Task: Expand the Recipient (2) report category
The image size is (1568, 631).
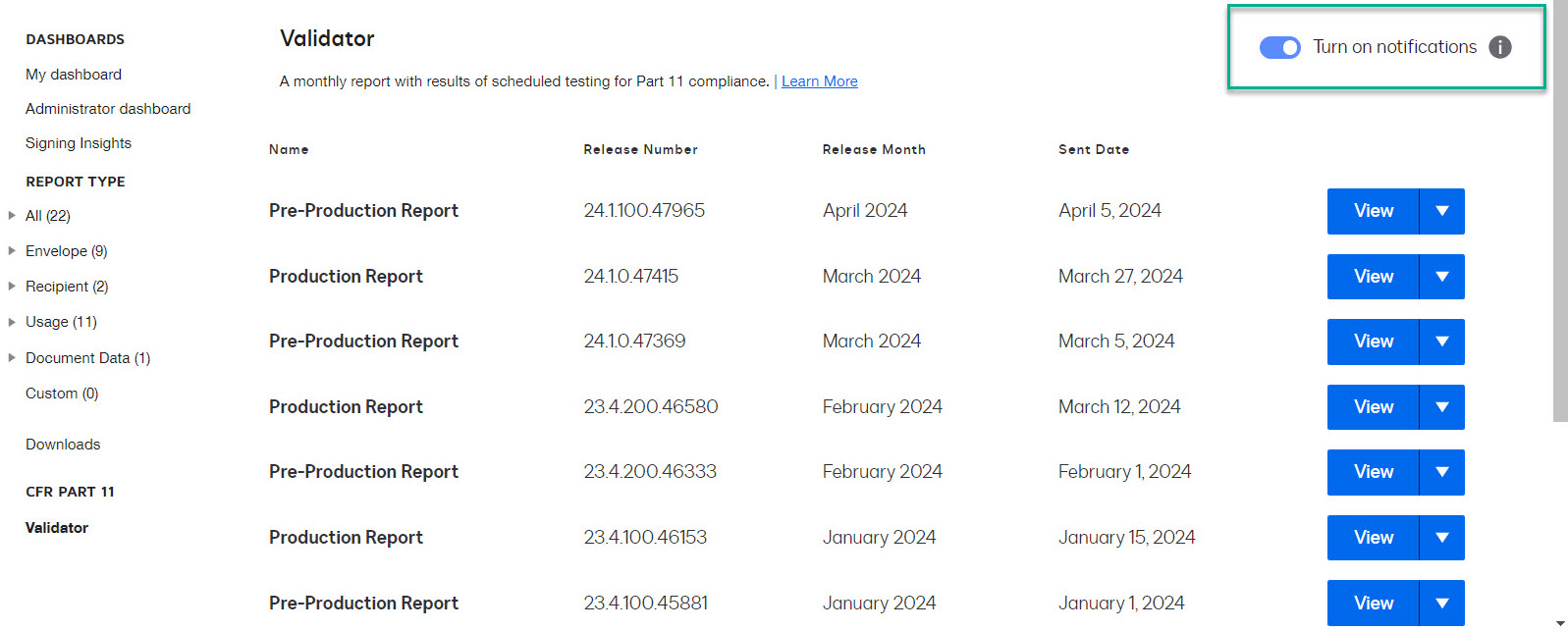Action: point(12,287)
